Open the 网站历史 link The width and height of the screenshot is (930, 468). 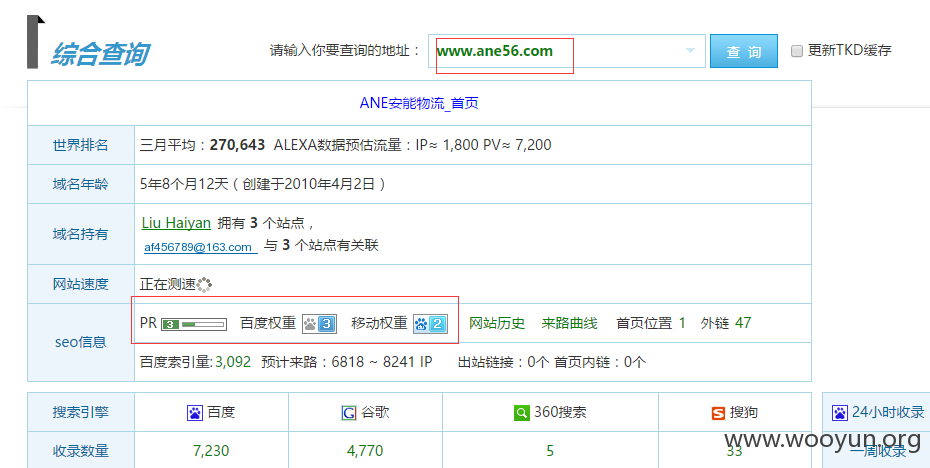[x=497, y=323]
